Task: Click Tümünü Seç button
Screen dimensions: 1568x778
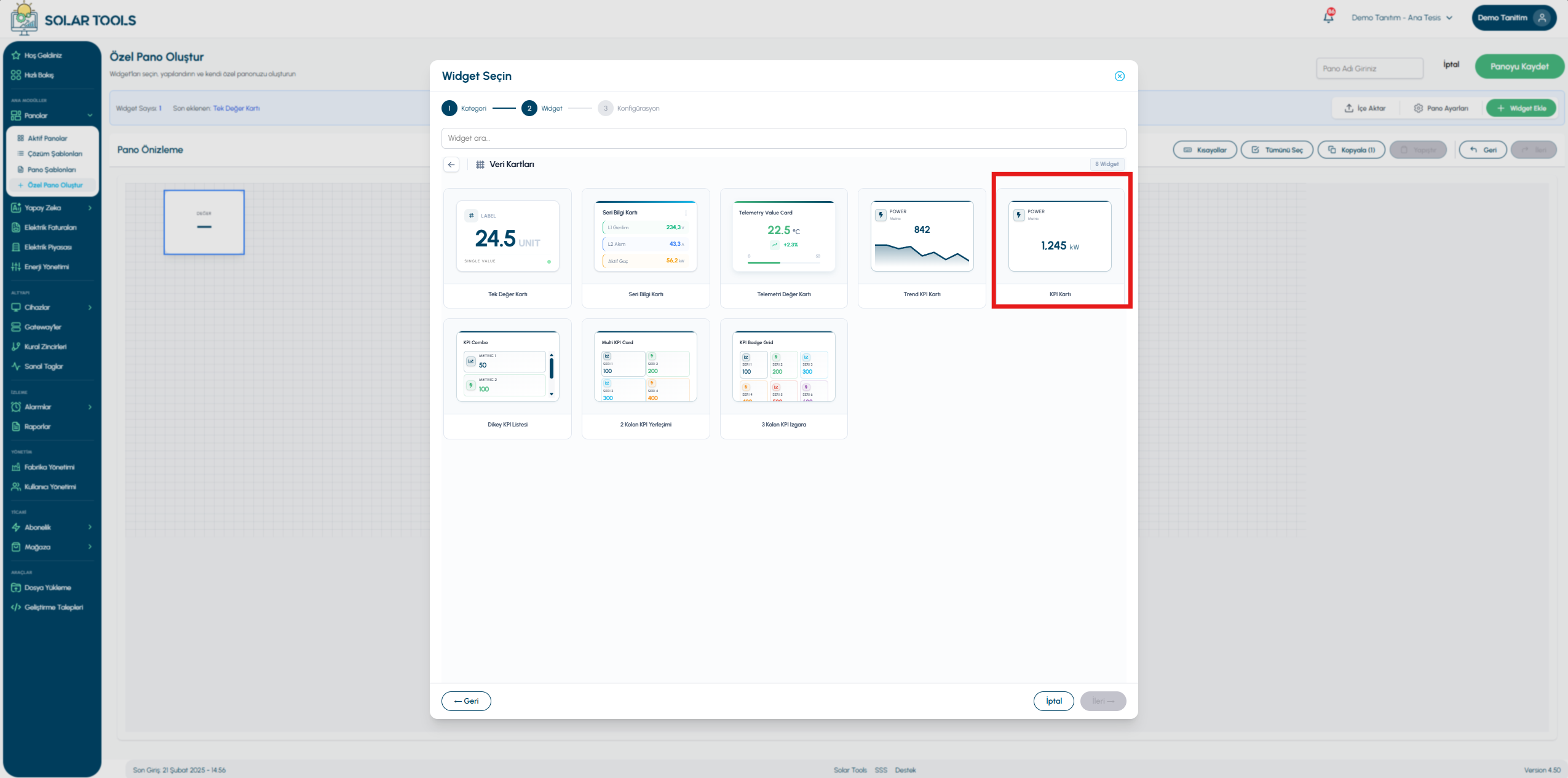Action: click(1277, 150)
